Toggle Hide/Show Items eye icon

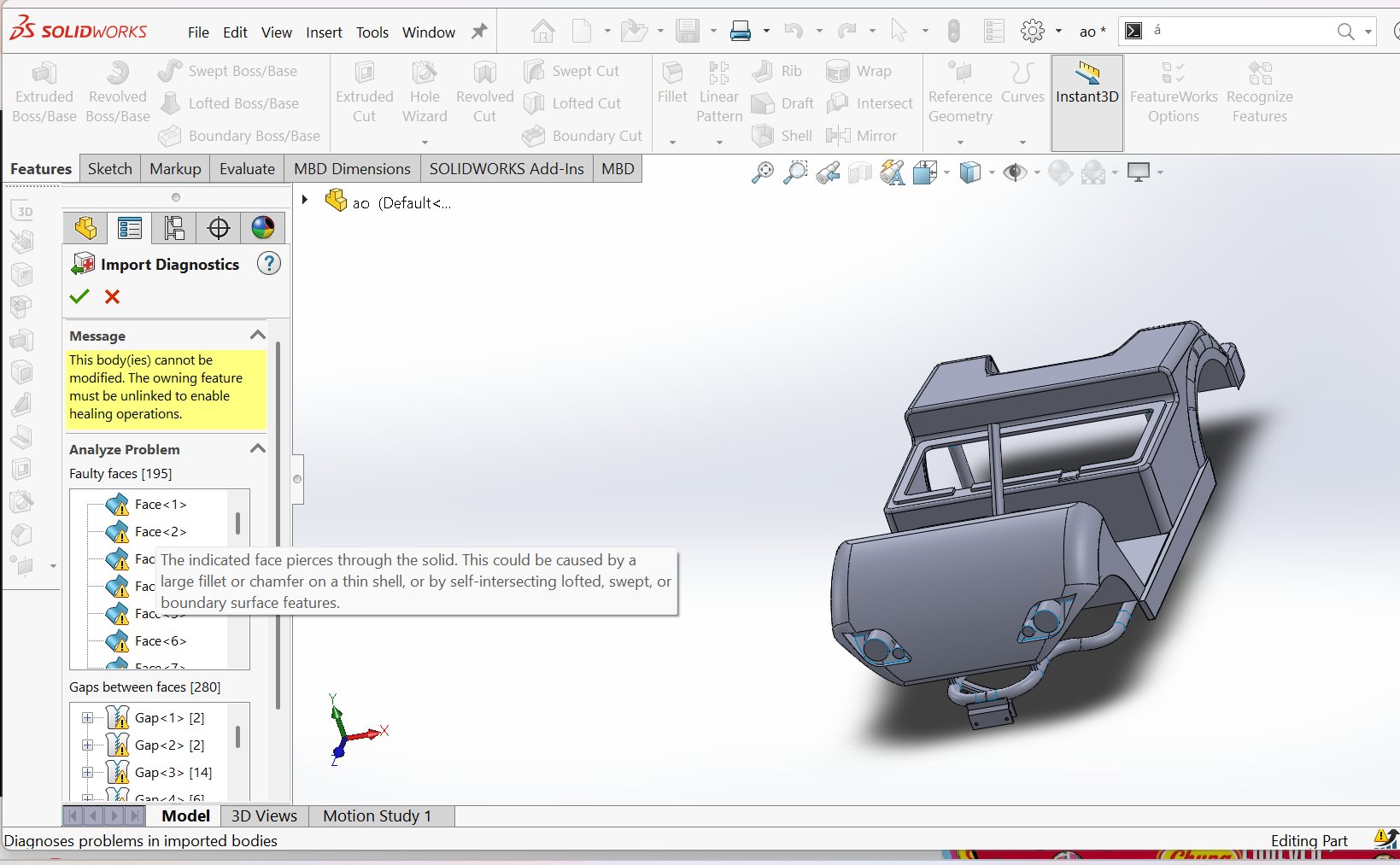coord(1015,172)
